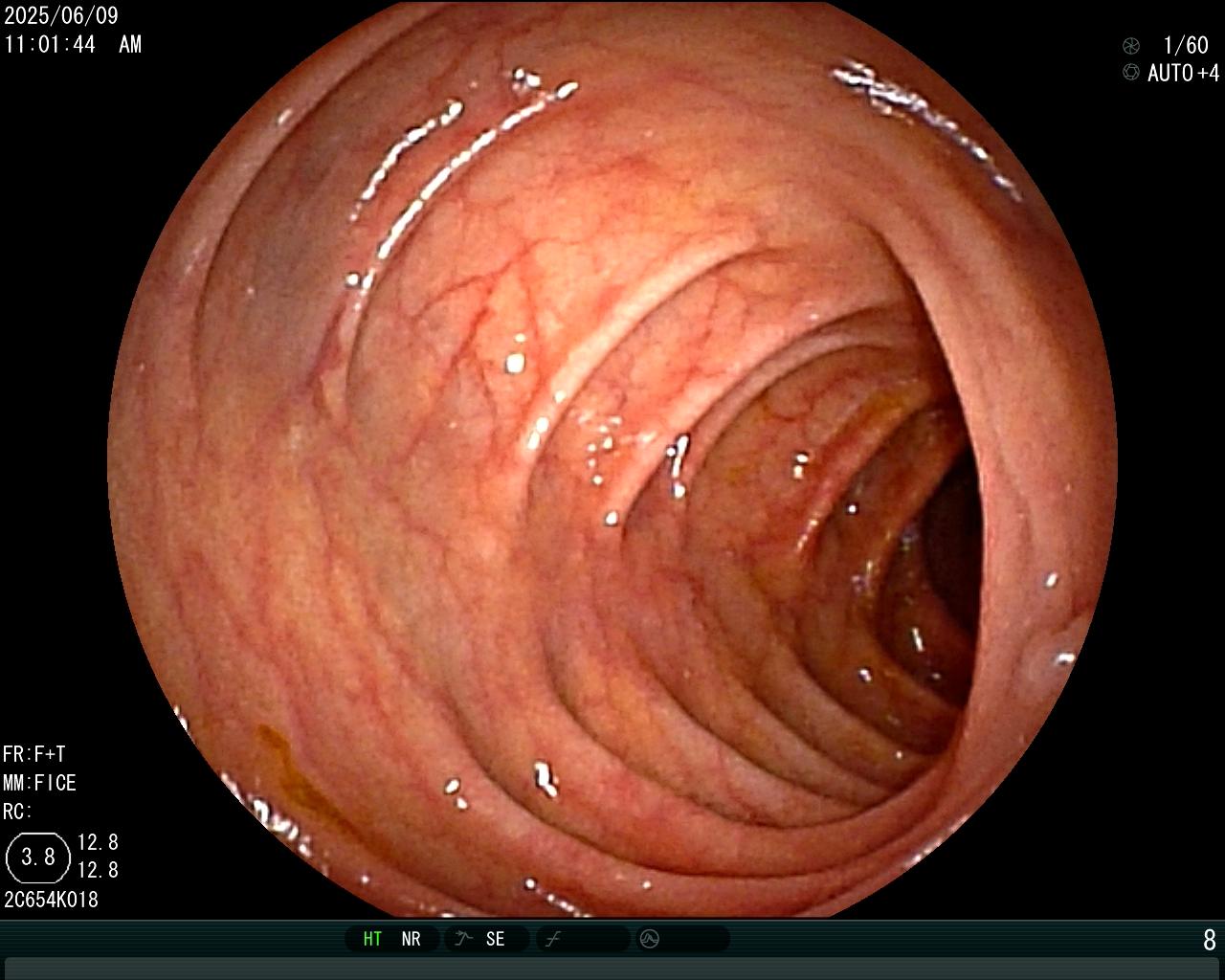Click the lower 12.8 value
Image resolution: width=1225 pixels, height=980 pixels.
click(98, 870)
